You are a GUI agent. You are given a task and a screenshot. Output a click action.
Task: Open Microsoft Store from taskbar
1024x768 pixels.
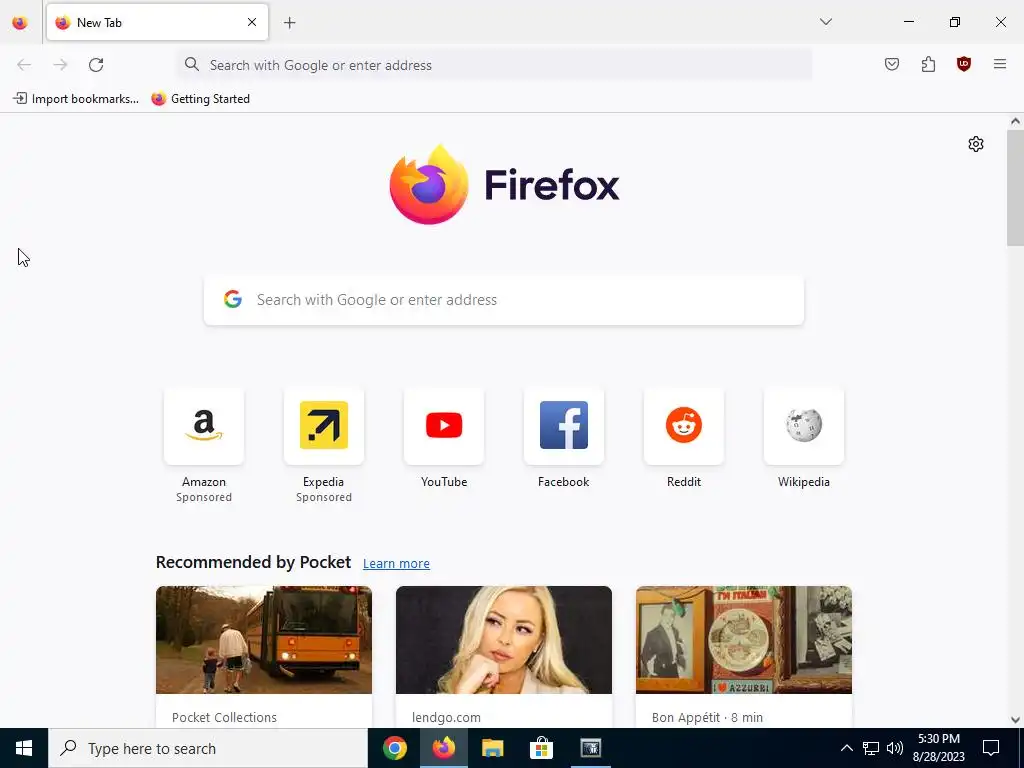(541, 748)
